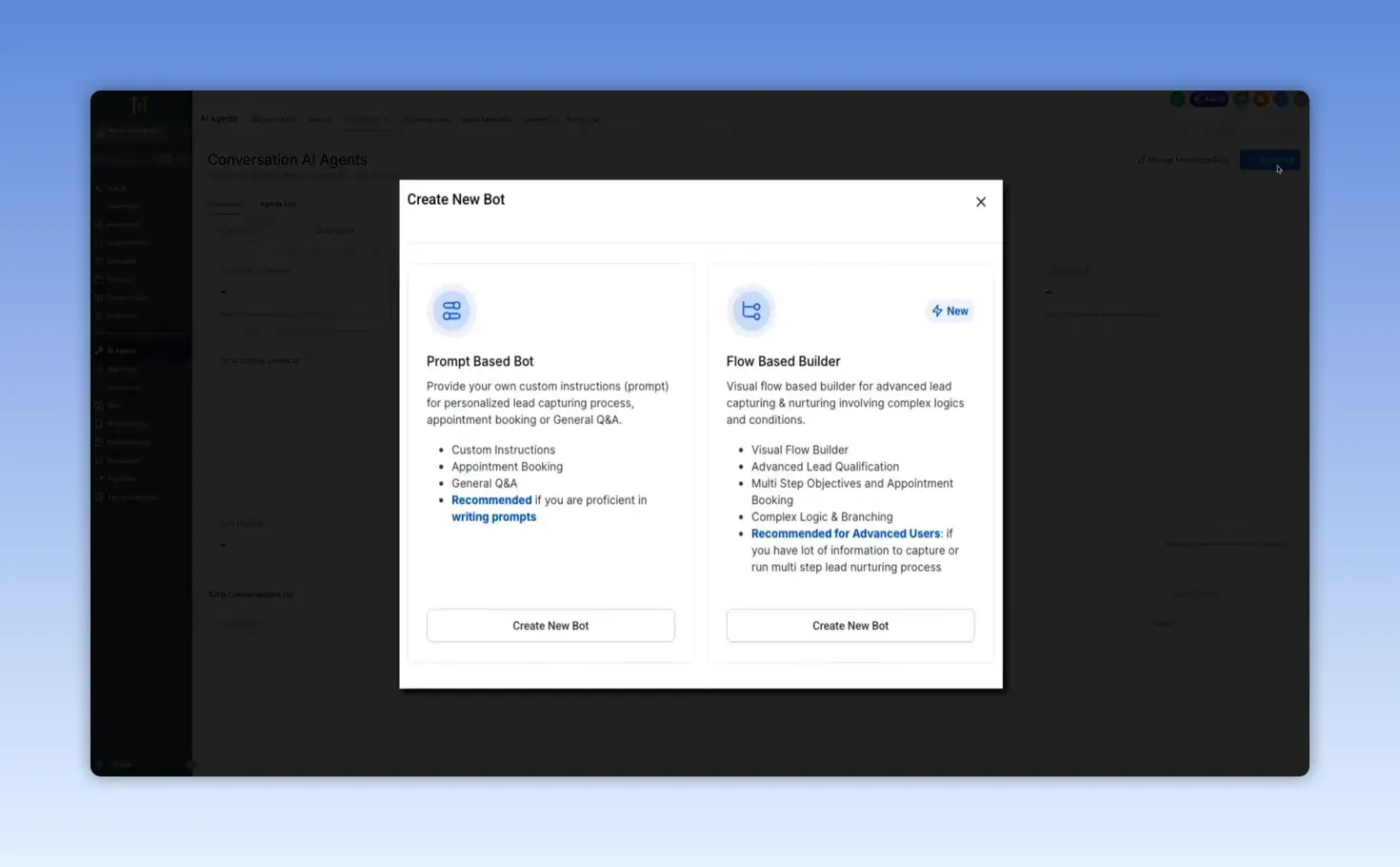Click the "Flow Based Builder" card heading
1400x867 pixels.
point(783,361)
